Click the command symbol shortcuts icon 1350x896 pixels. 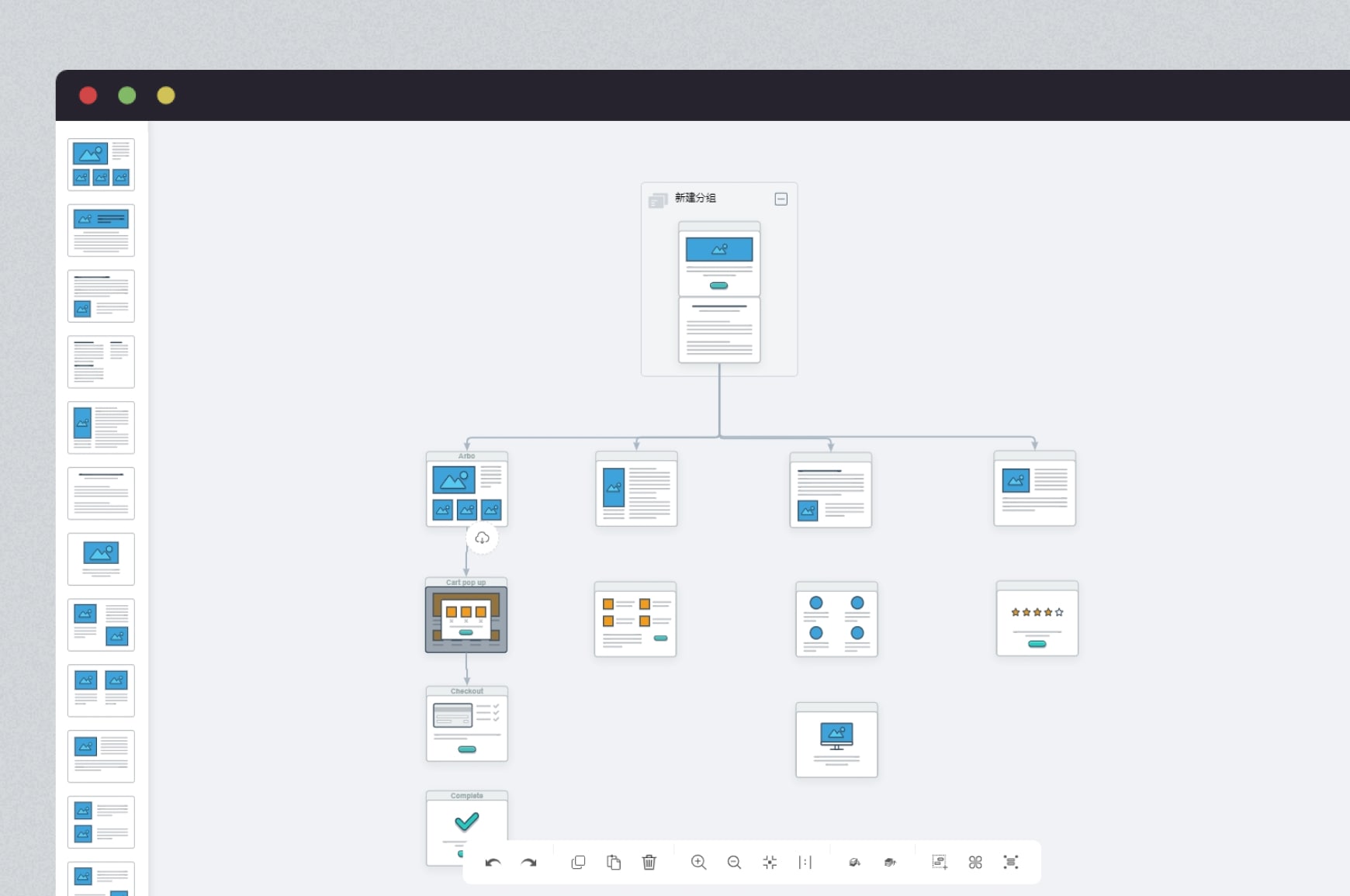975,863
